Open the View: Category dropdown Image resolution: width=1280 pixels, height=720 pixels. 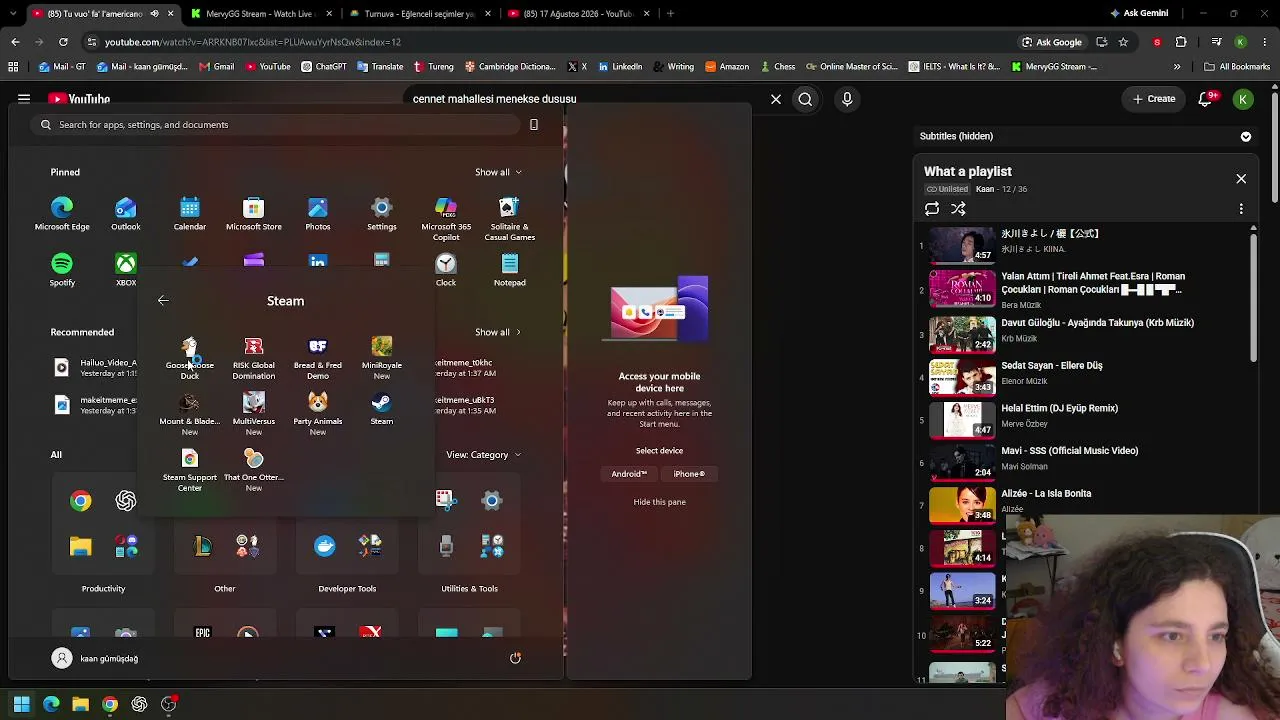coord(483,455)
